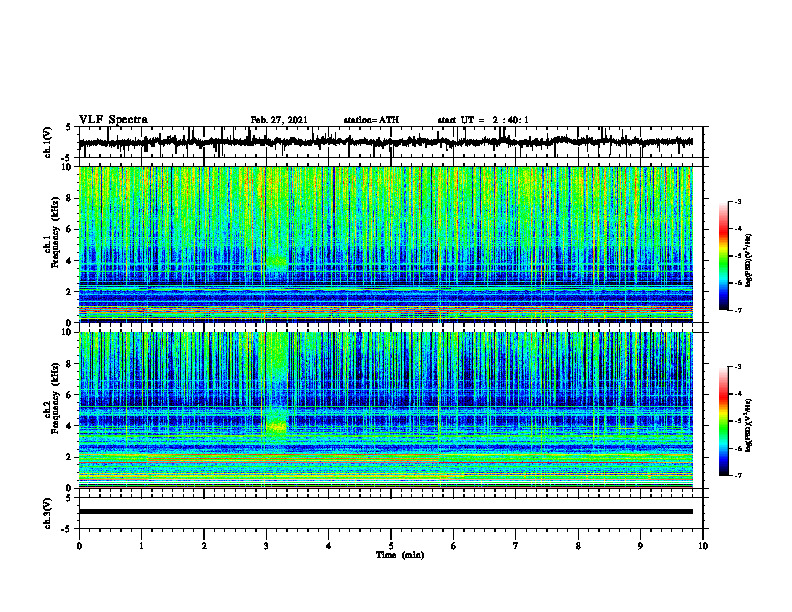Click the "1" label on time axis
Screen dimensions: 792x612
(x=141, y=546)
